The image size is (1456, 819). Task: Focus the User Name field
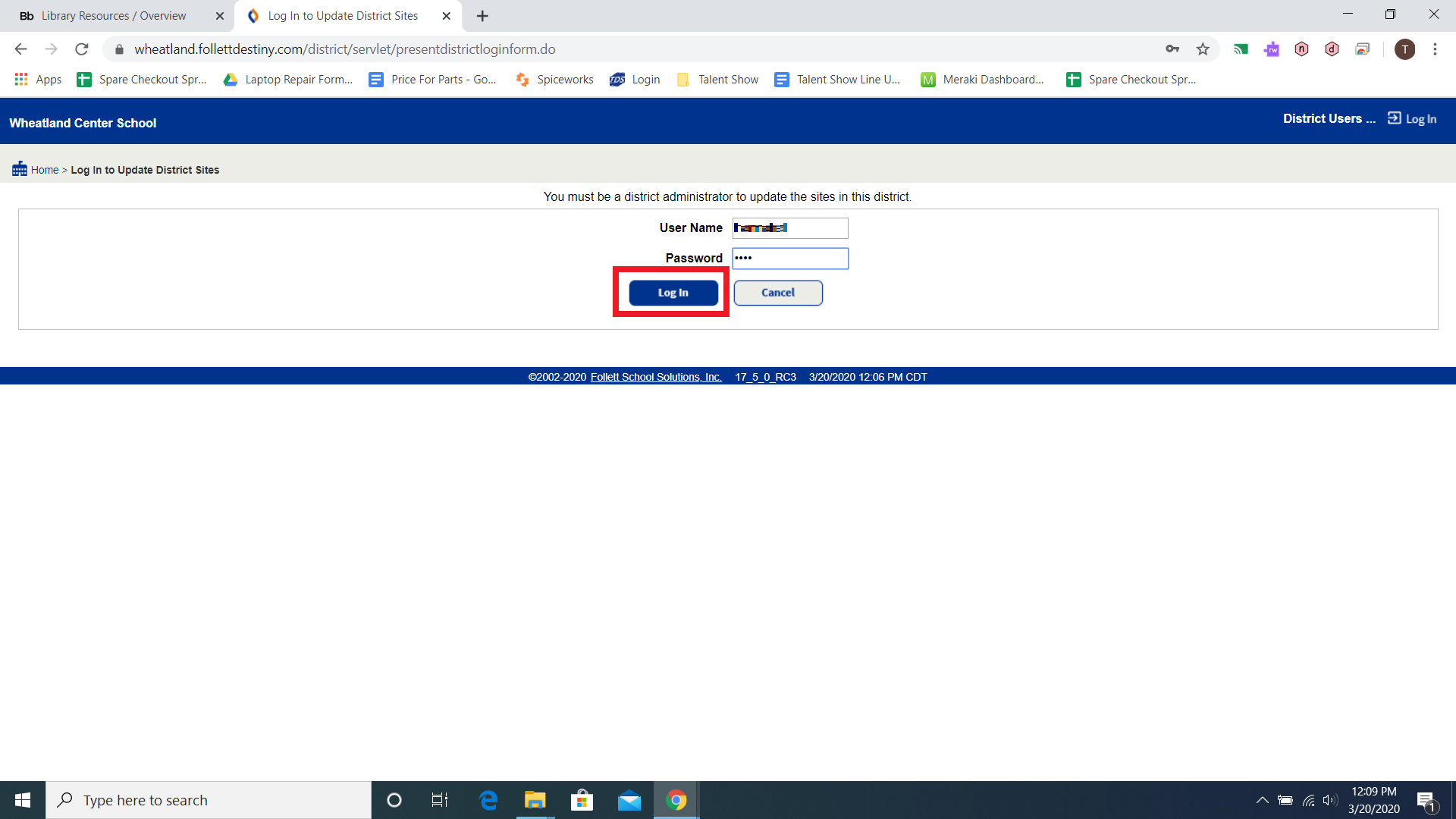[x=790, y=228]
